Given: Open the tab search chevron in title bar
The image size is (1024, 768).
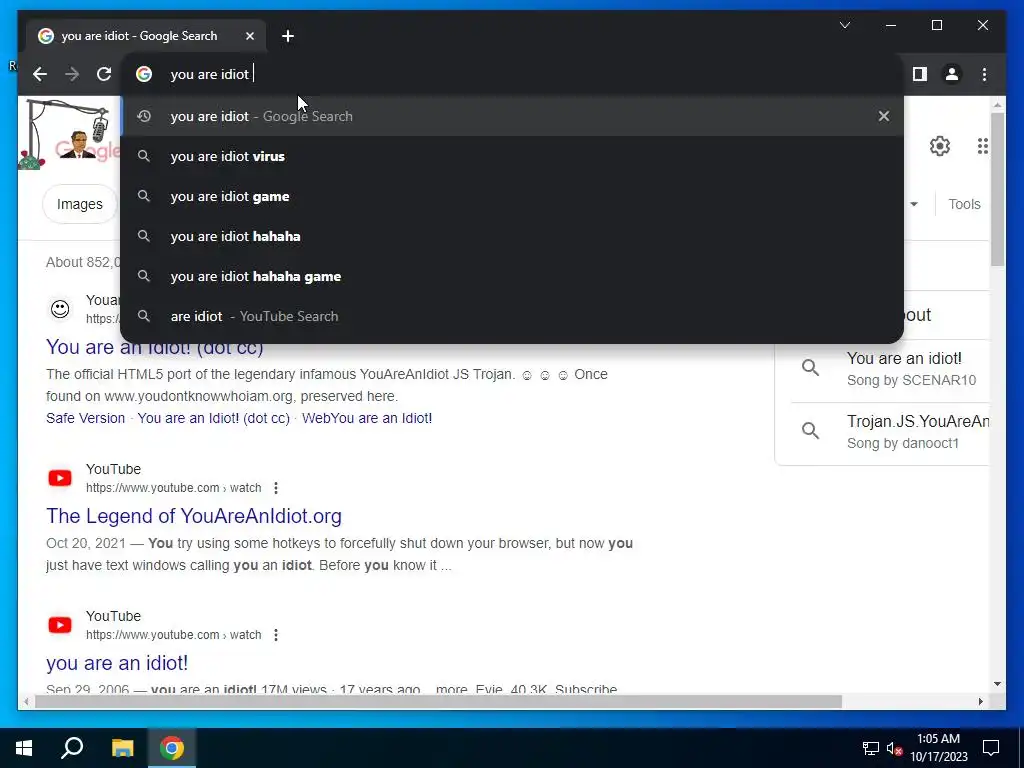Looking at the screenshot, I should 844,25.
